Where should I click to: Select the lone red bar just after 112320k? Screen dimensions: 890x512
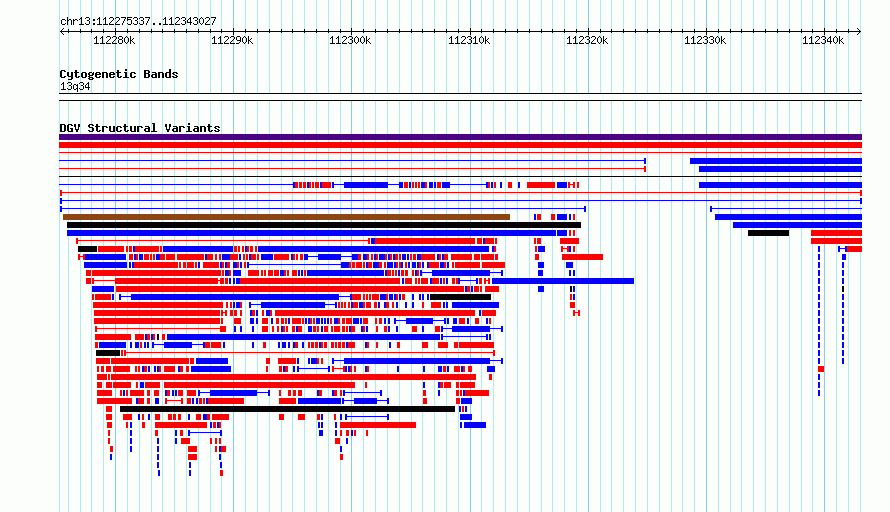tap(582, 257)
